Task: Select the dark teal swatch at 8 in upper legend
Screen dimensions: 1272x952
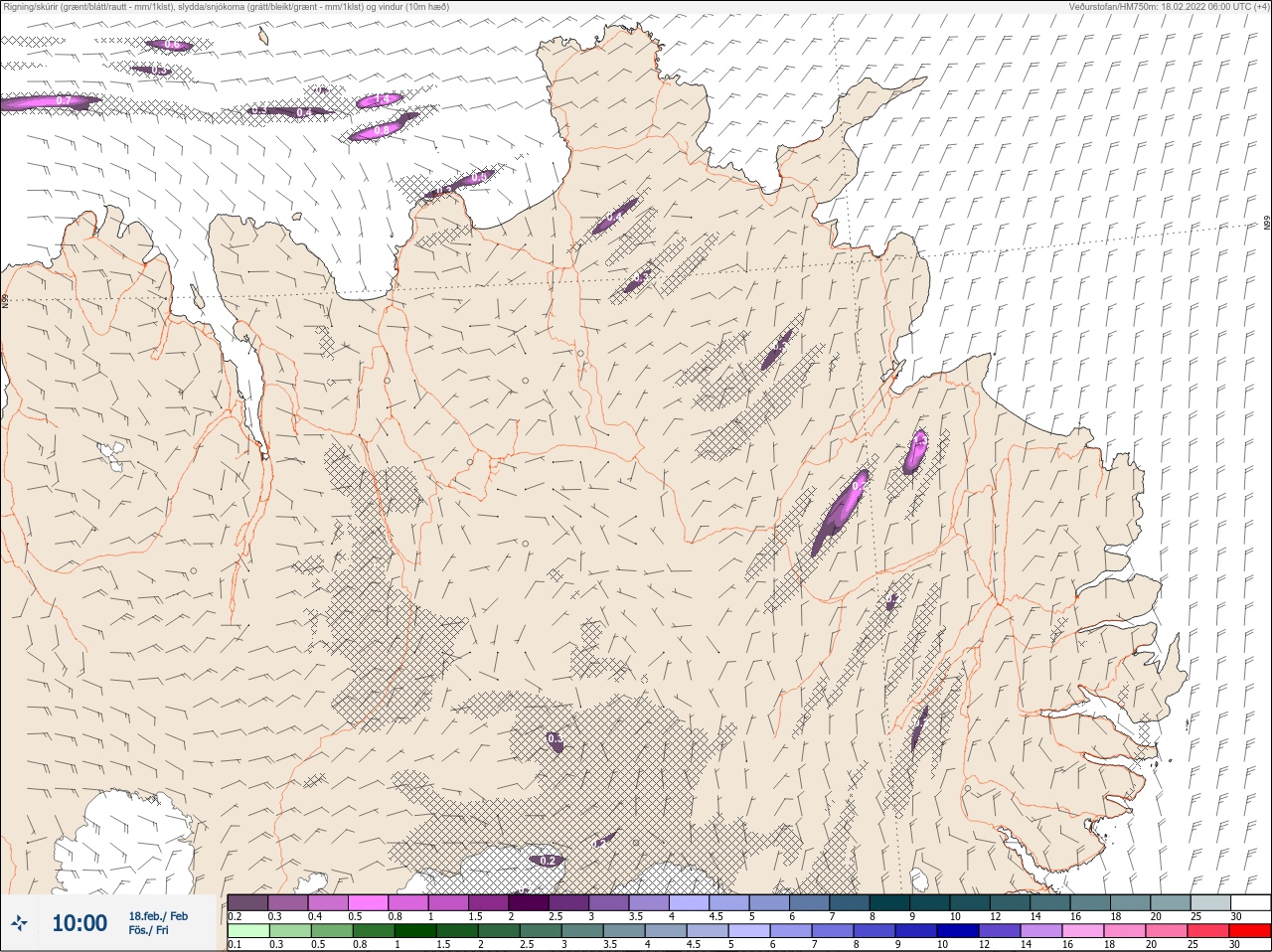Action: point(889,903)
